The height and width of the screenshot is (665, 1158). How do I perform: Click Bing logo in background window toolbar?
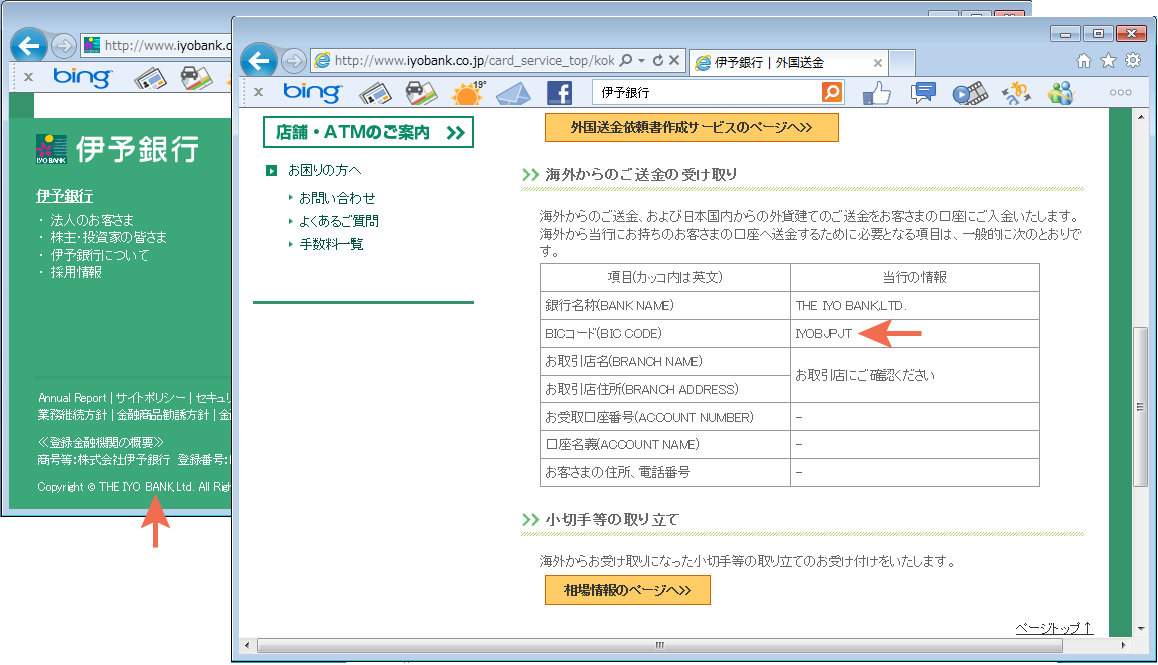[82, 77]
